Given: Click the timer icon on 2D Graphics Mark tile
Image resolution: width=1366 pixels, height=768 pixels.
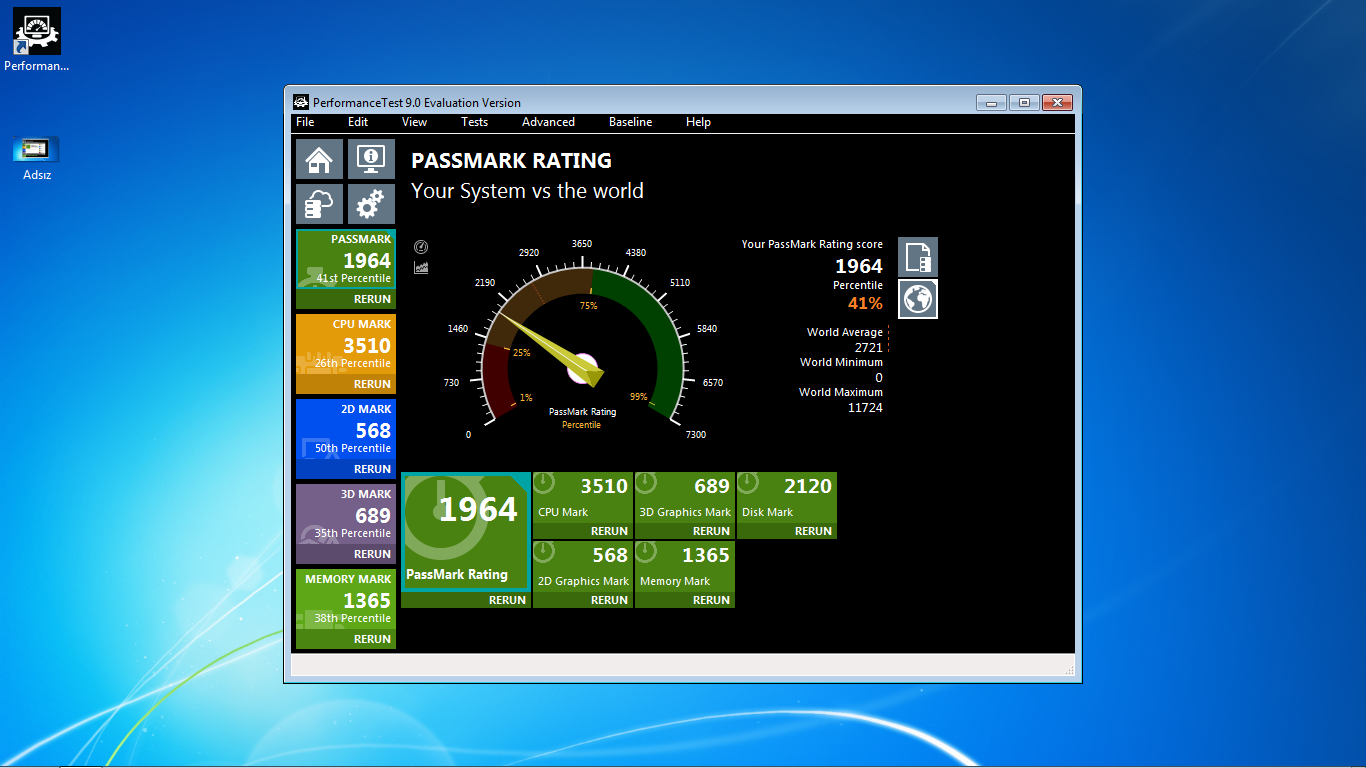Looking at the screenshot, I should click(545, 552).
